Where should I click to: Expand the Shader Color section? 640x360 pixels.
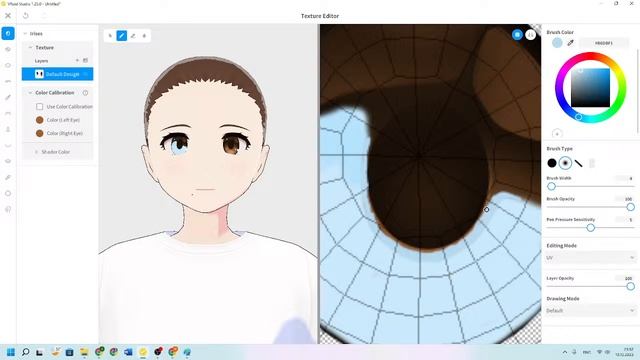click(x=36, y=152)
